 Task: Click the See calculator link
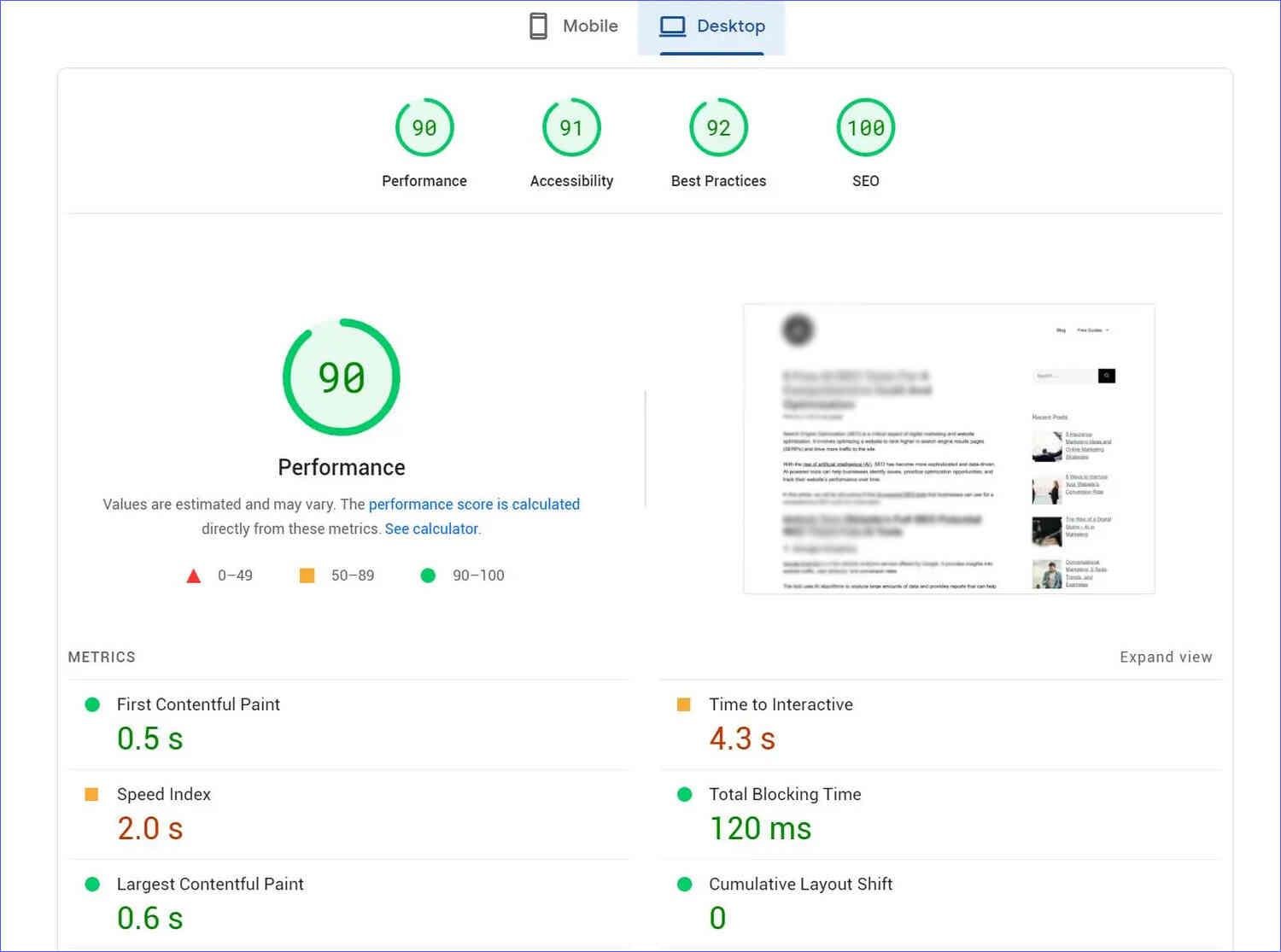(431, 529)
